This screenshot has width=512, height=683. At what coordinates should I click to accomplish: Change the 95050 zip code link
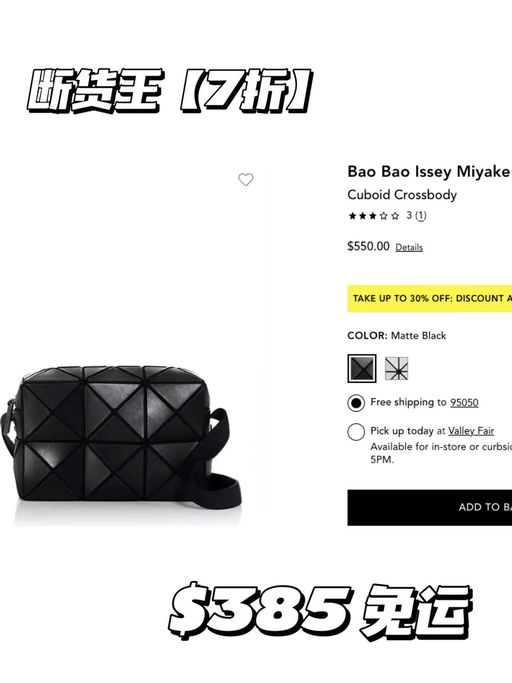coord(464,402)
